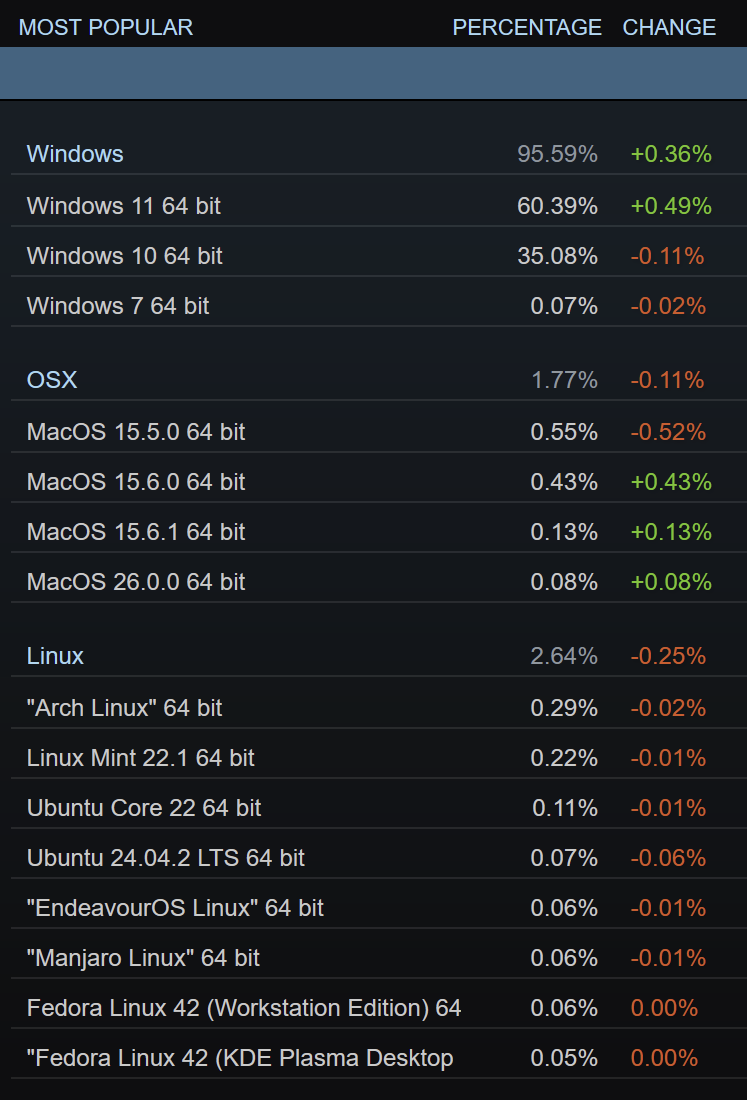Click the PERCENTAGE column header
The height and width of the screenshot is (1100, 747).
tap(527, 27)
